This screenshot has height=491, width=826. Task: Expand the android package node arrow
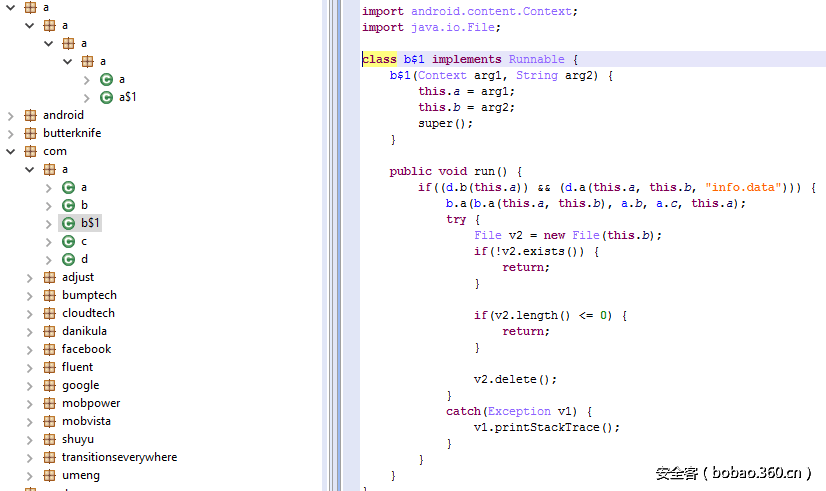(12, 115)
